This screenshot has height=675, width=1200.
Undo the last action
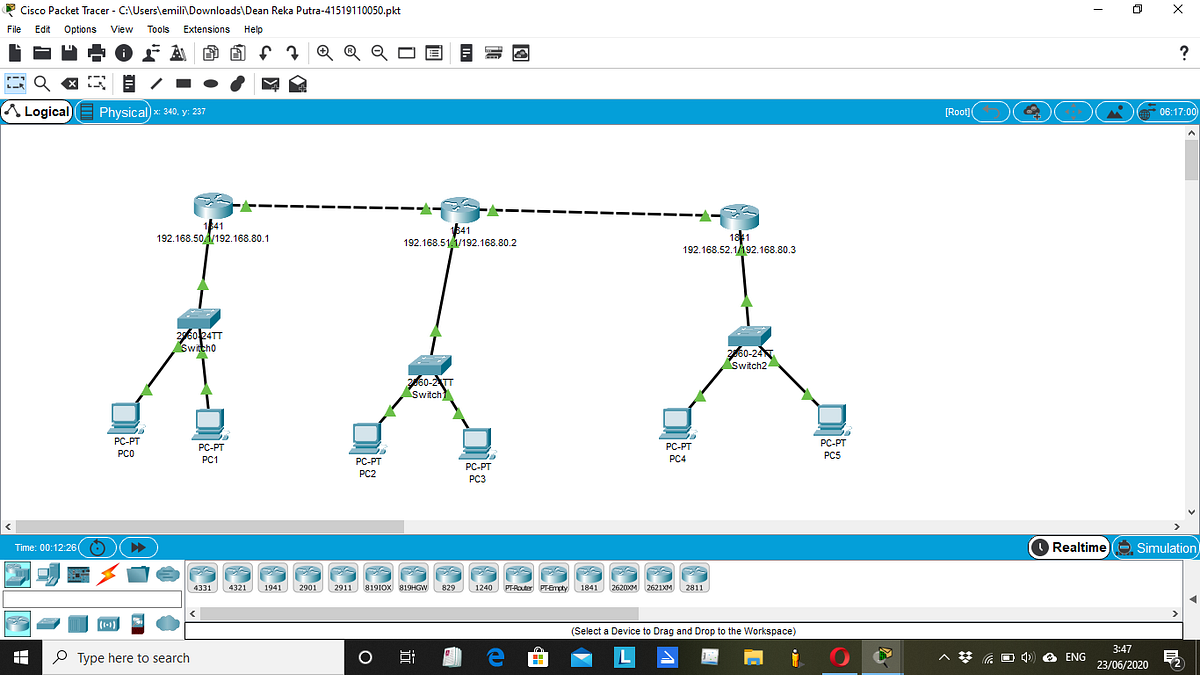click(x=266, y=53)
